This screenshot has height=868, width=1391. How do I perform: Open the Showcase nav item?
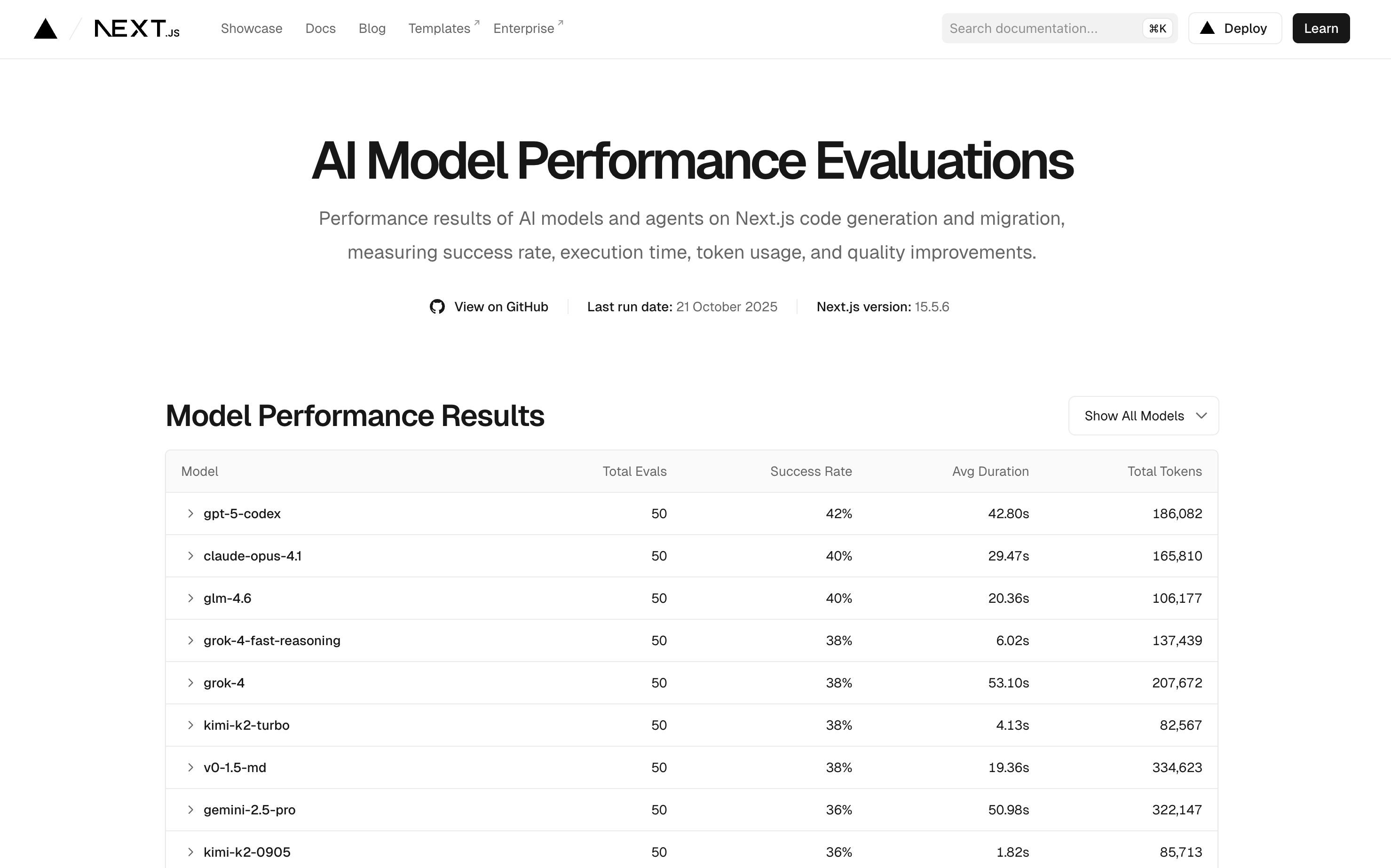[252, 29]
